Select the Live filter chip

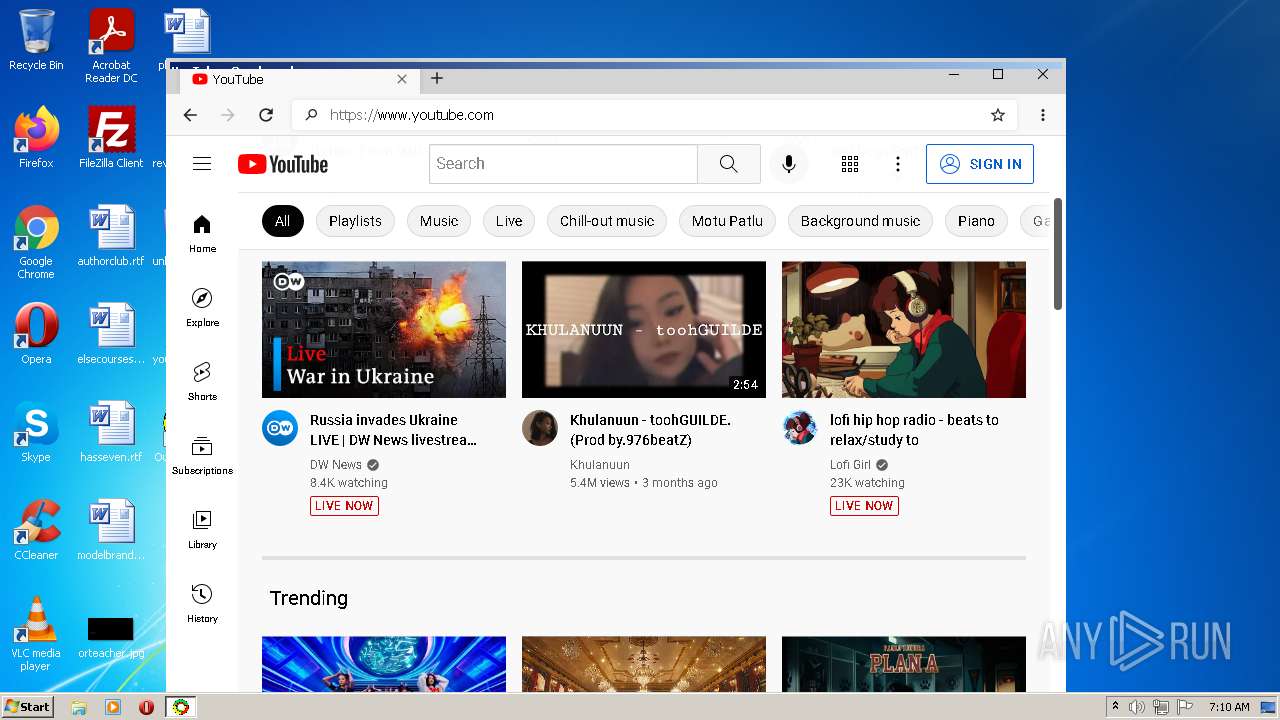click(509, 221)
